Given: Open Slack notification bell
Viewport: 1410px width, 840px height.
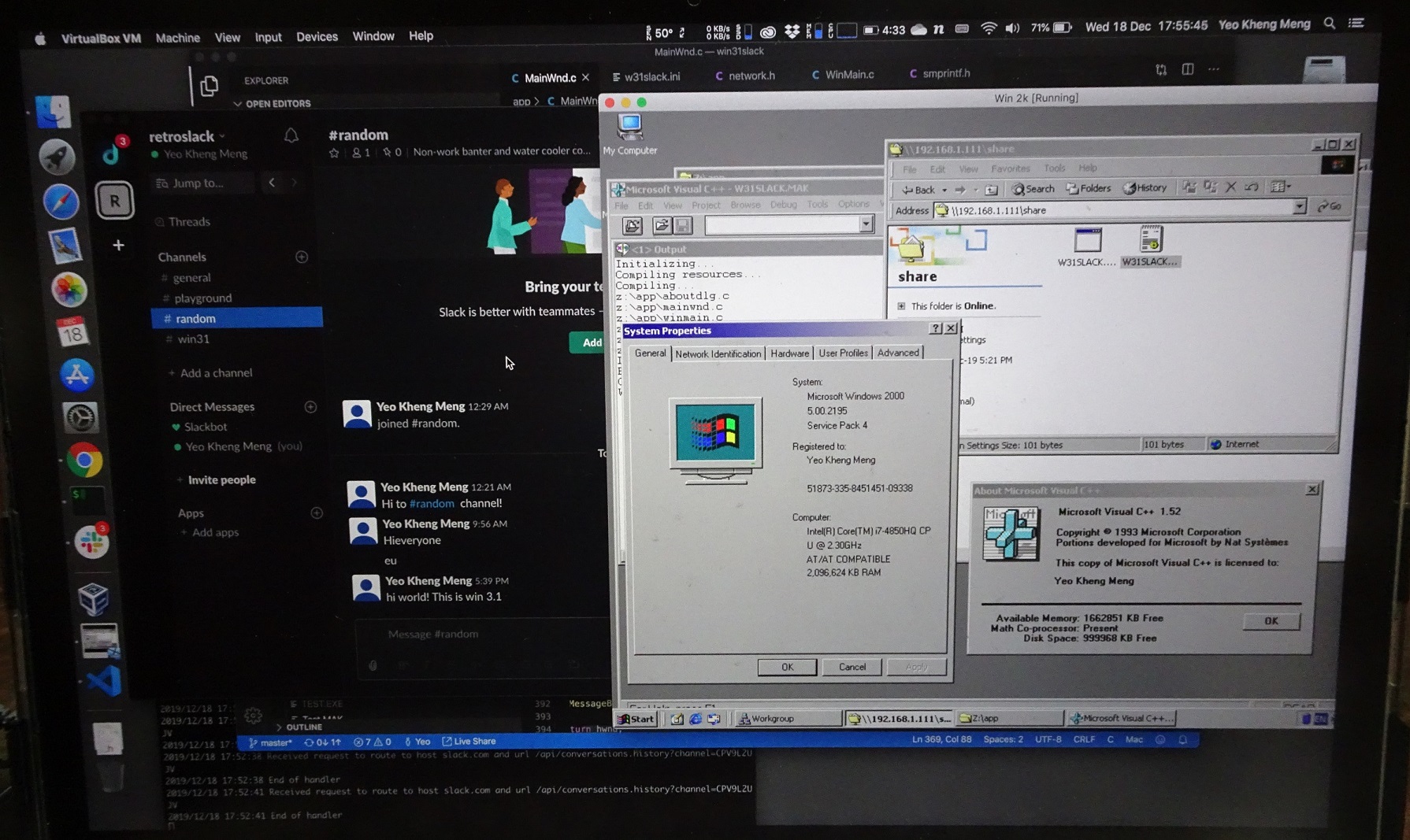Looking at the screenshot, I should point(291,135).
